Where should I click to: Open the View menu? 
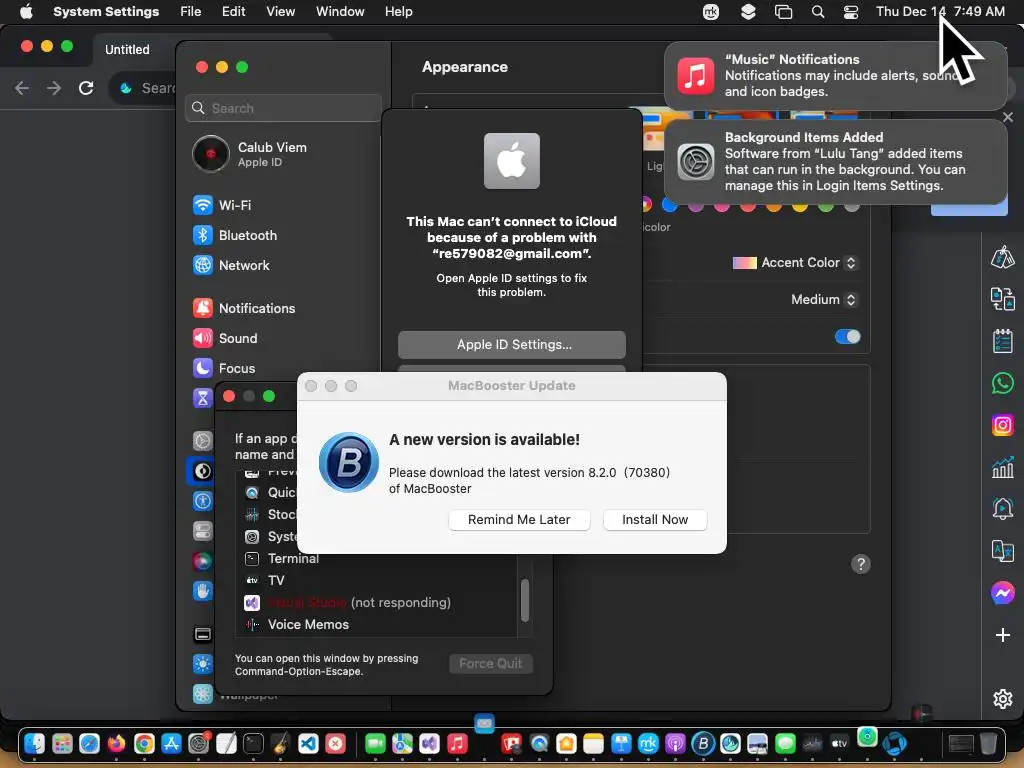tap(280, 12)
